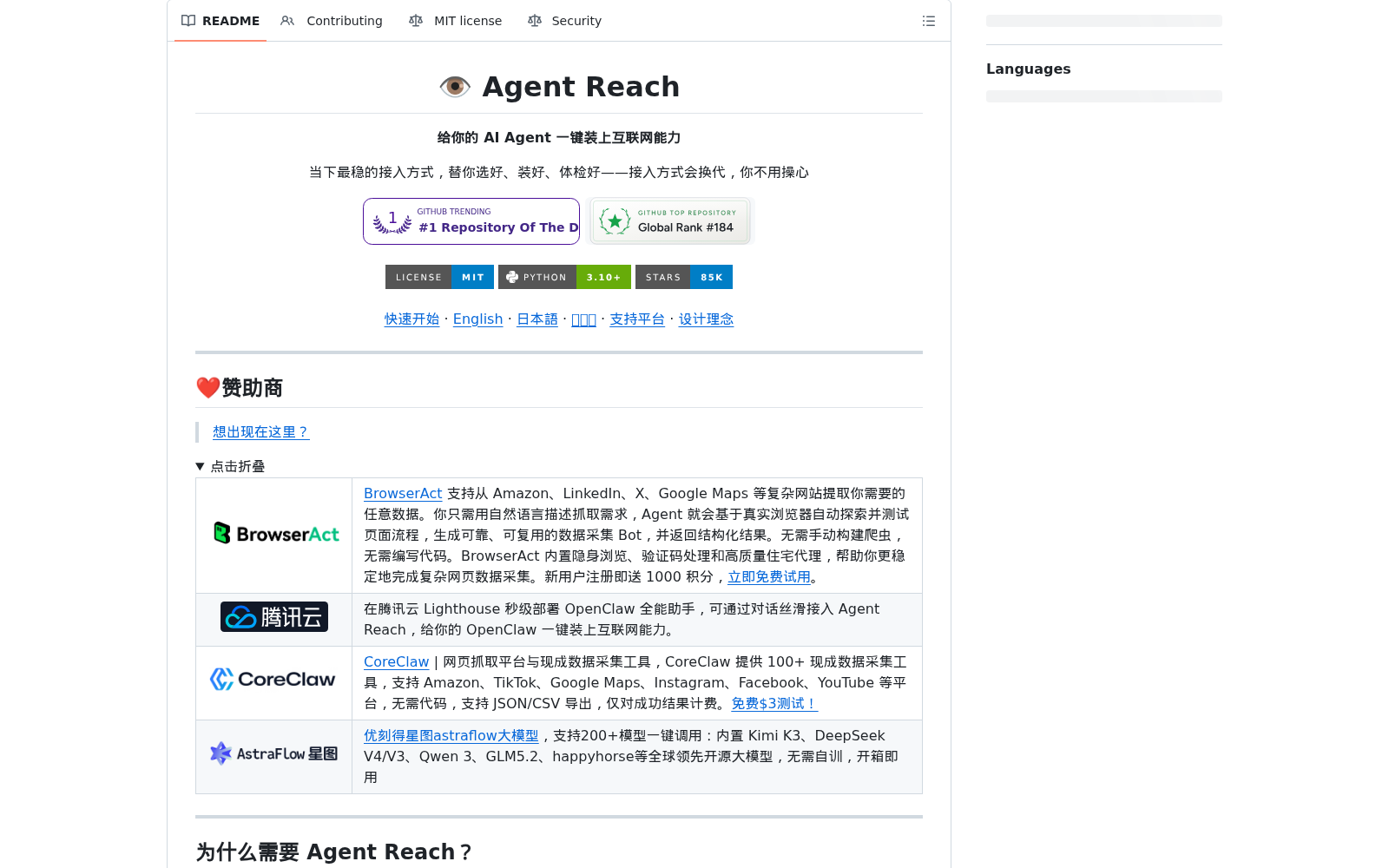Click the MIT license scale icon
The image size is (1389, 868).
[416, 21]
